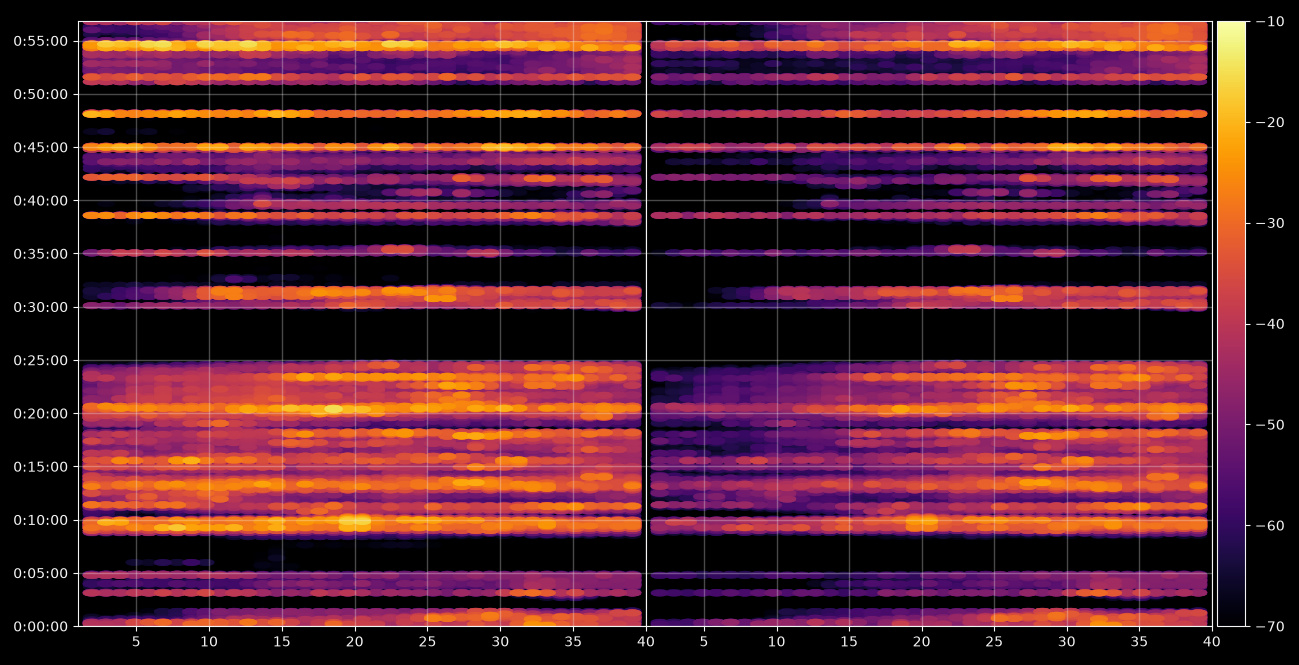
Task: Click the y-axis tick label 0:35:00
Action: [40, 254]
